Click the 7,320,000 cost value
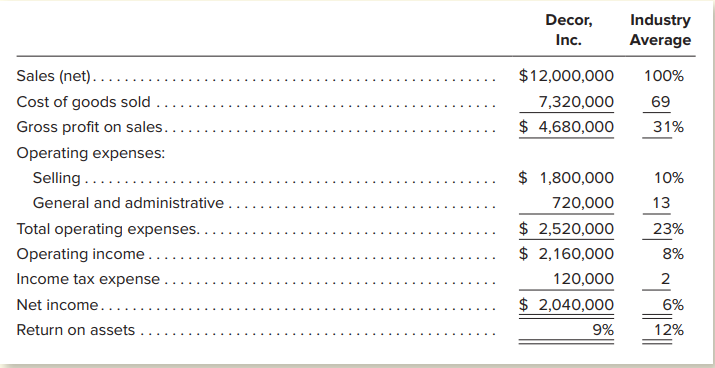Viewport: 715px width, 368px height. tap(576, 102)
